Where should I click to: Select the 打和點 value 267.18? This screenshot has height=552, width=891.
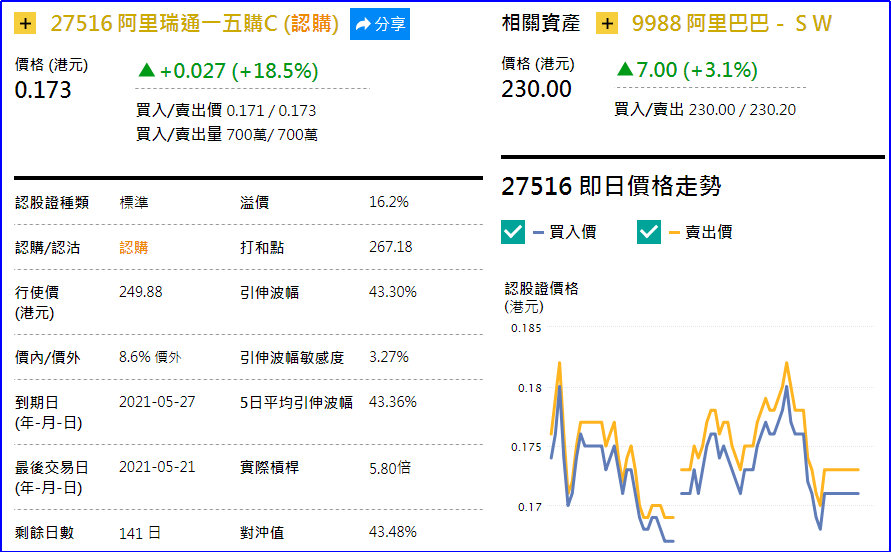point(390,247)
